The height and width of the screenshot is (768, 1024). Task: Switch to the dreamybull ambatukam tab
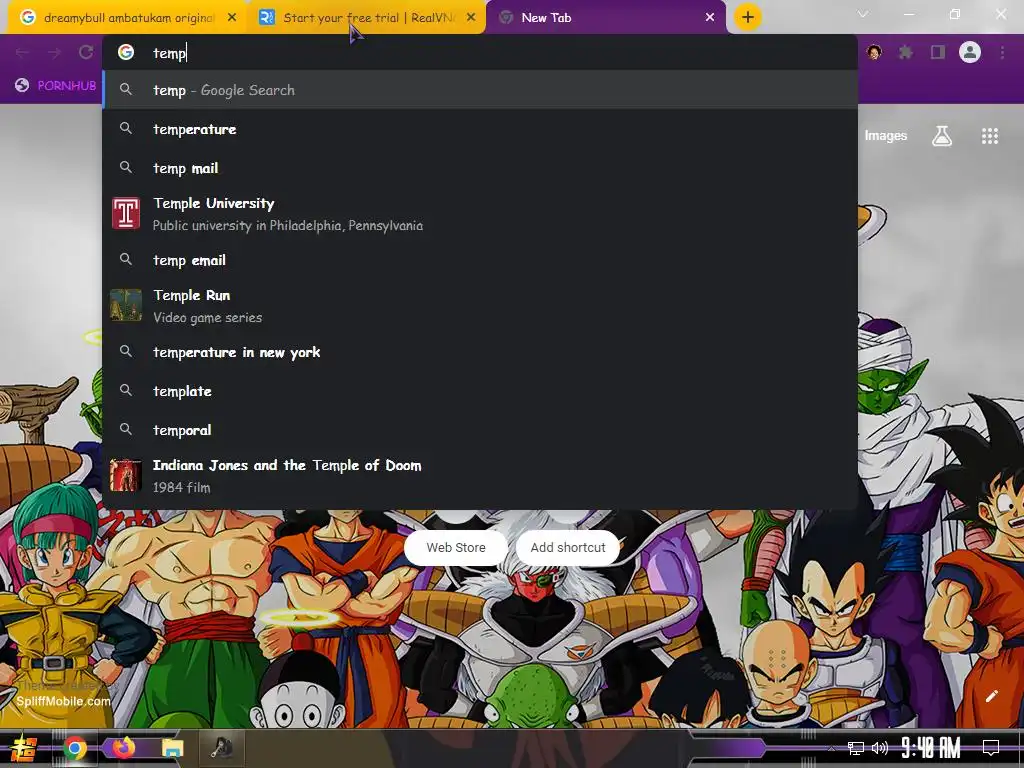pyautogui.click(x=128, y=18)
